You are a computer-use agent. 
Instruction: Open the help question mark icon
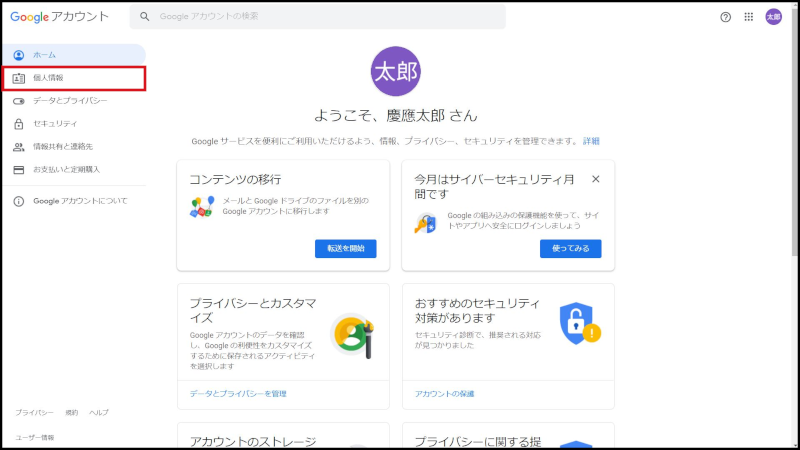pyautogui.click(x=726, y=17)
